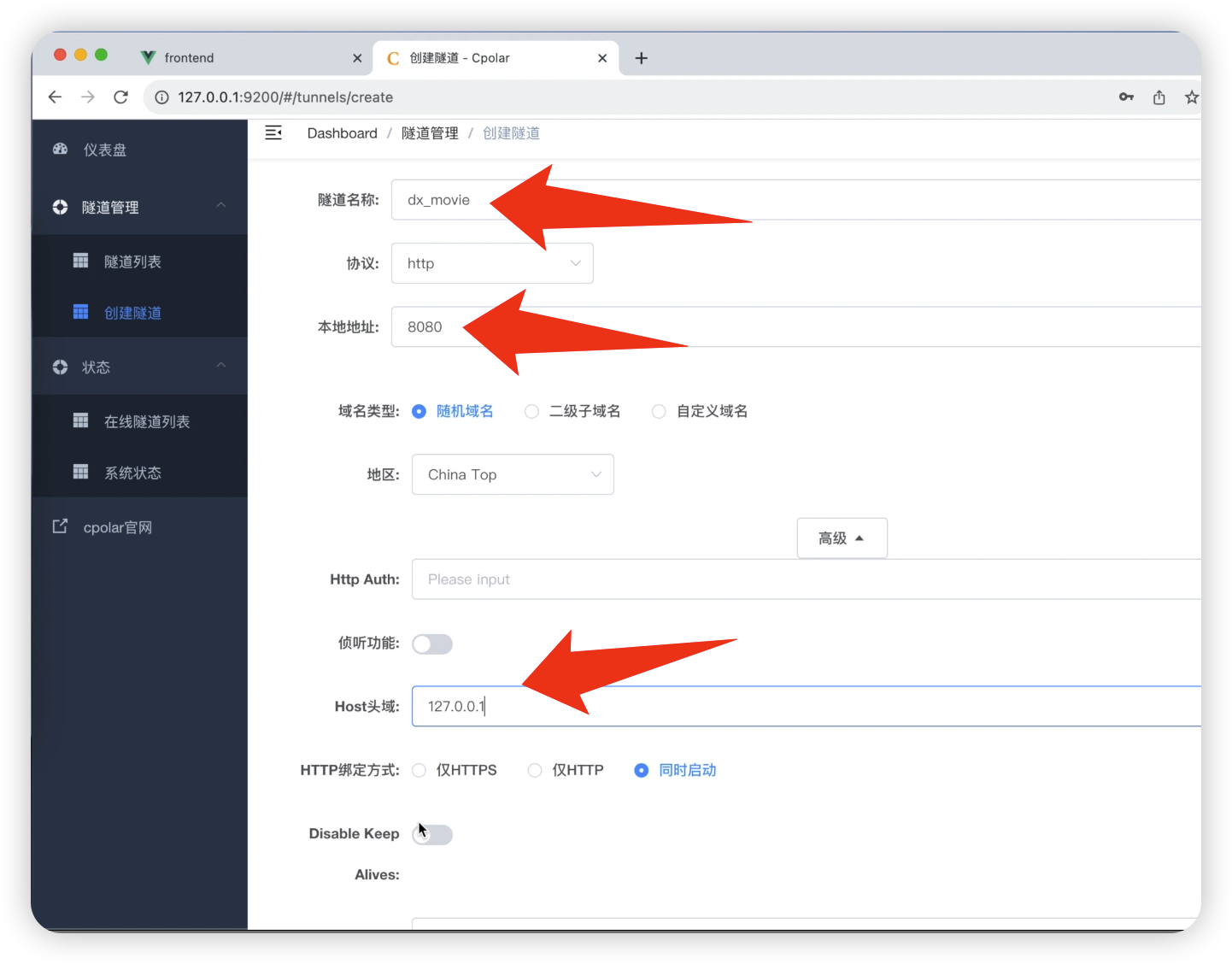Click the grid icon beside 隧道列表
Viewport: 1232px width, 964px height.
pyautogui.click(x=80, y=261)
